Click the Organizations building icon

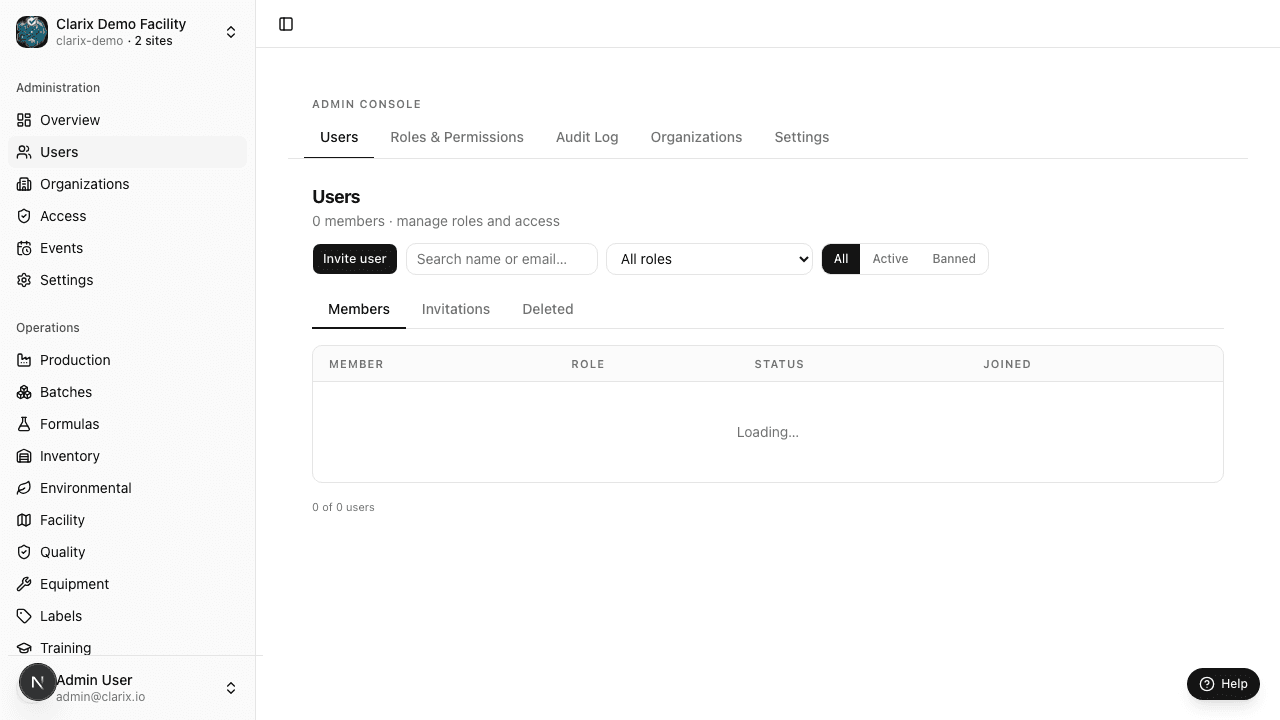tap(24, 184)
